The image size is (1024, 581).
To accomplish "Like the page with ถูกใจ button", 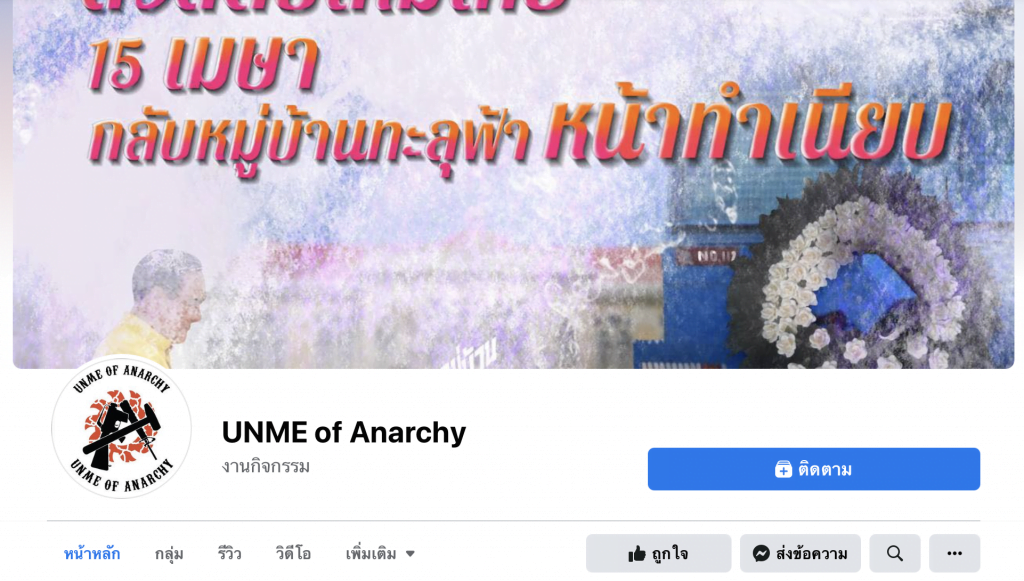I will [658, 554].
